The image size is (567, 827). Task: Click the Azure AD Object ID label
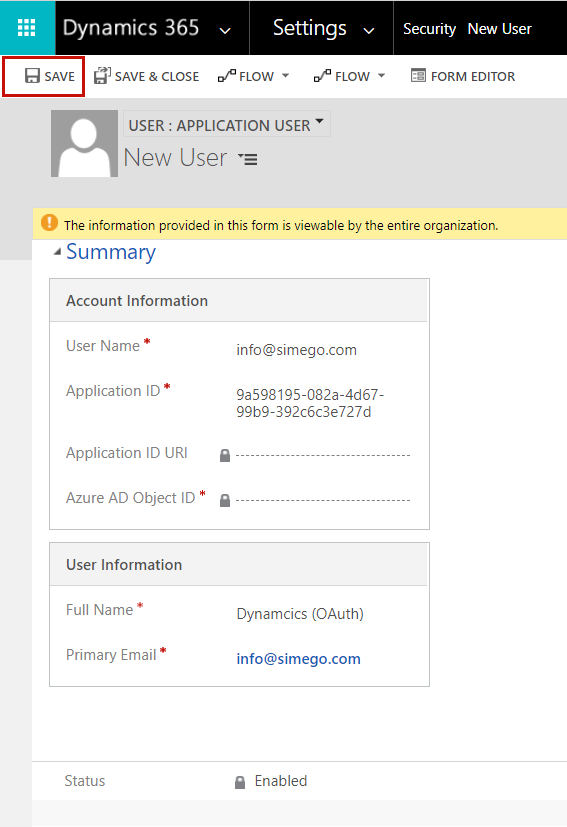[x=130, y=498]
